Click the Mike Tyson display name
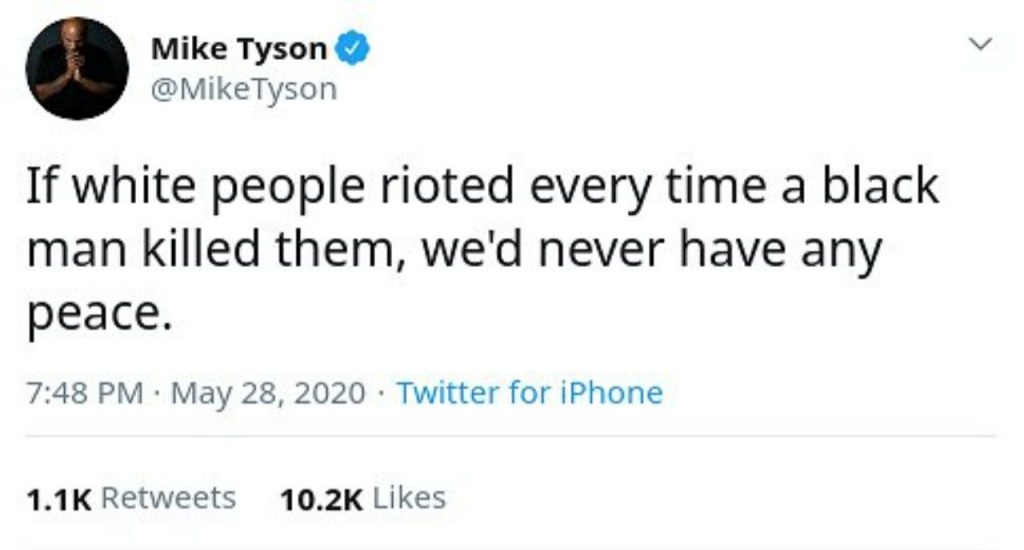This screenshot has height=550, width=1024. 238,48
